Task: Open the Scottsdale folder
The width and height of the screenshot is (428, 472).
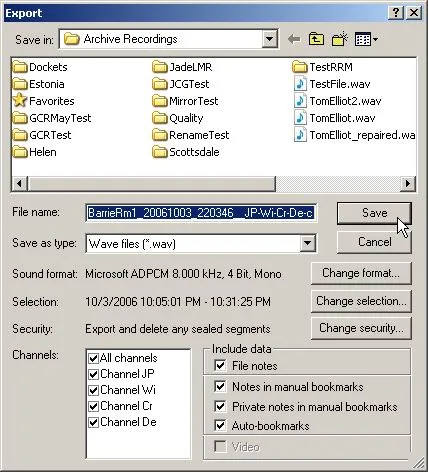Action: (186, 152)
